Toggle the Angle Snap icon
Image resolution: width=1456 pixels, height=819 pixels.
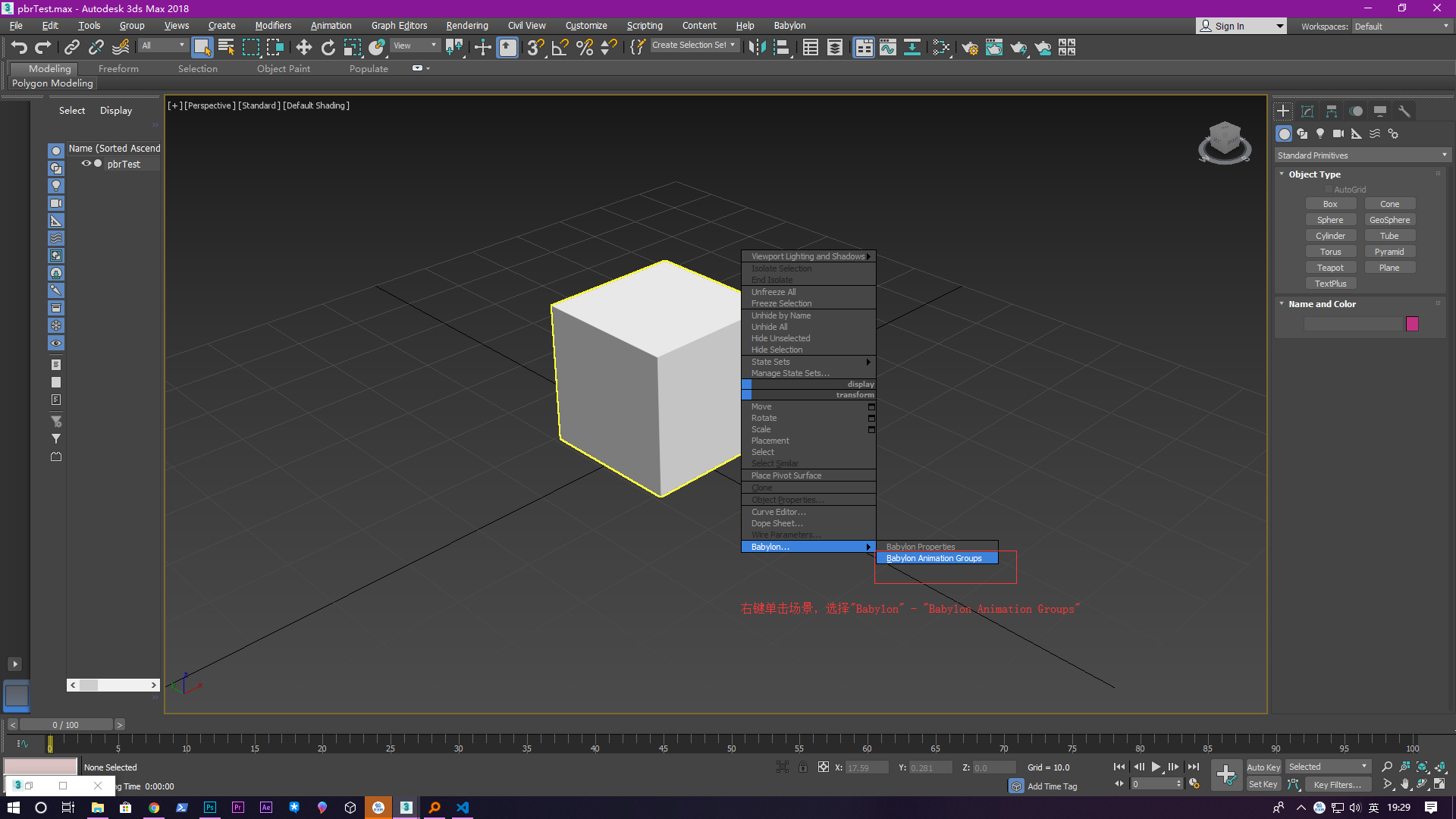click(x=560, y=48)
